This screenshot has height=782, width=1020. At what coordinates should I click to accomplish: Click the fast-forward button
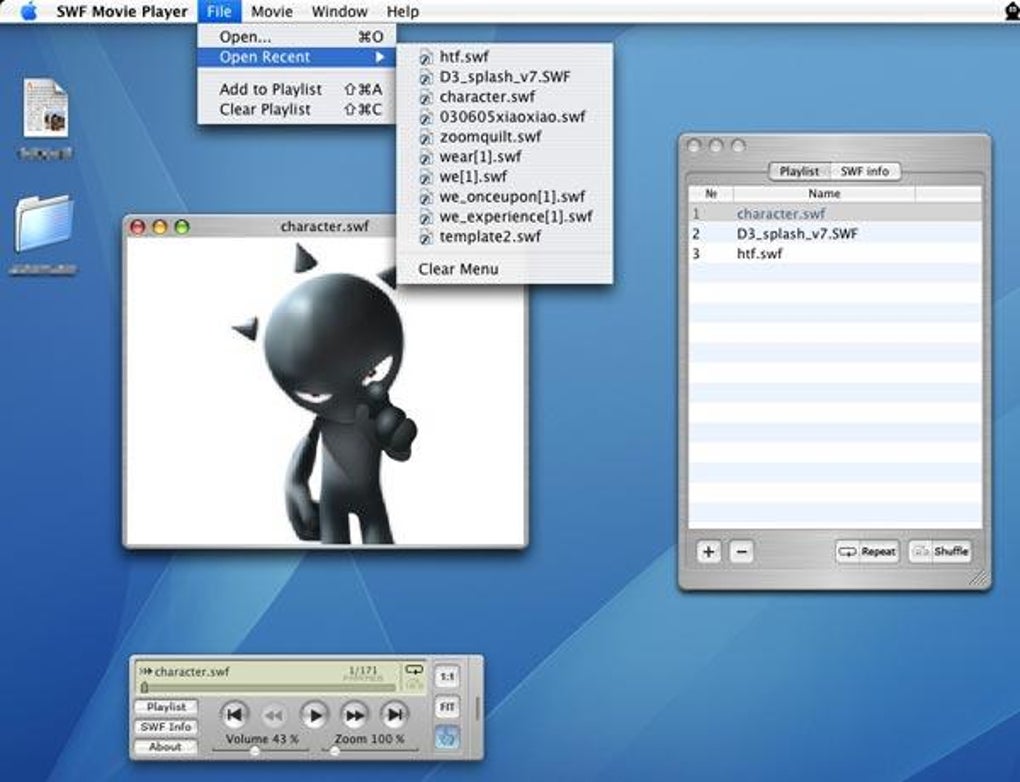point(354,714)
